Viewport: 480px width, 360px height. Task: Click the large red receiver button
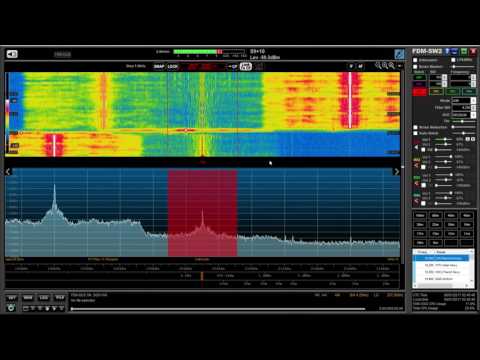(x=420, y=92)
